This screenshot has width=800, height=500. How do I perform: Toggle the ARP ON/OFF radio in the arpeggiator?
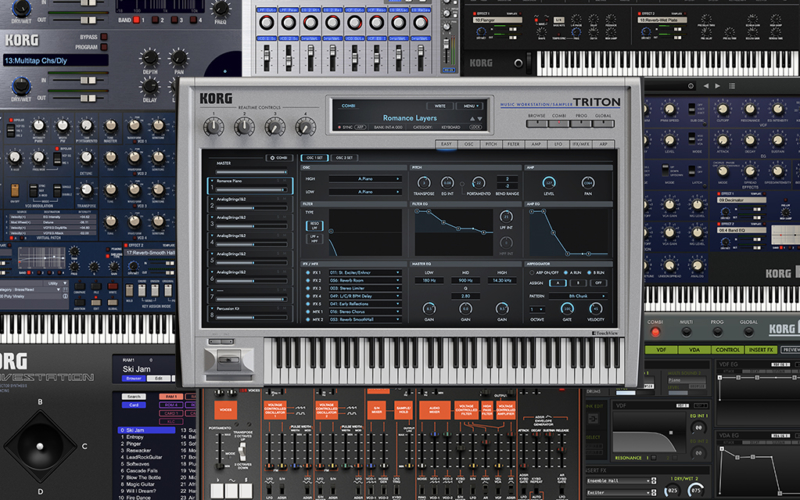(x=532, y=272)
